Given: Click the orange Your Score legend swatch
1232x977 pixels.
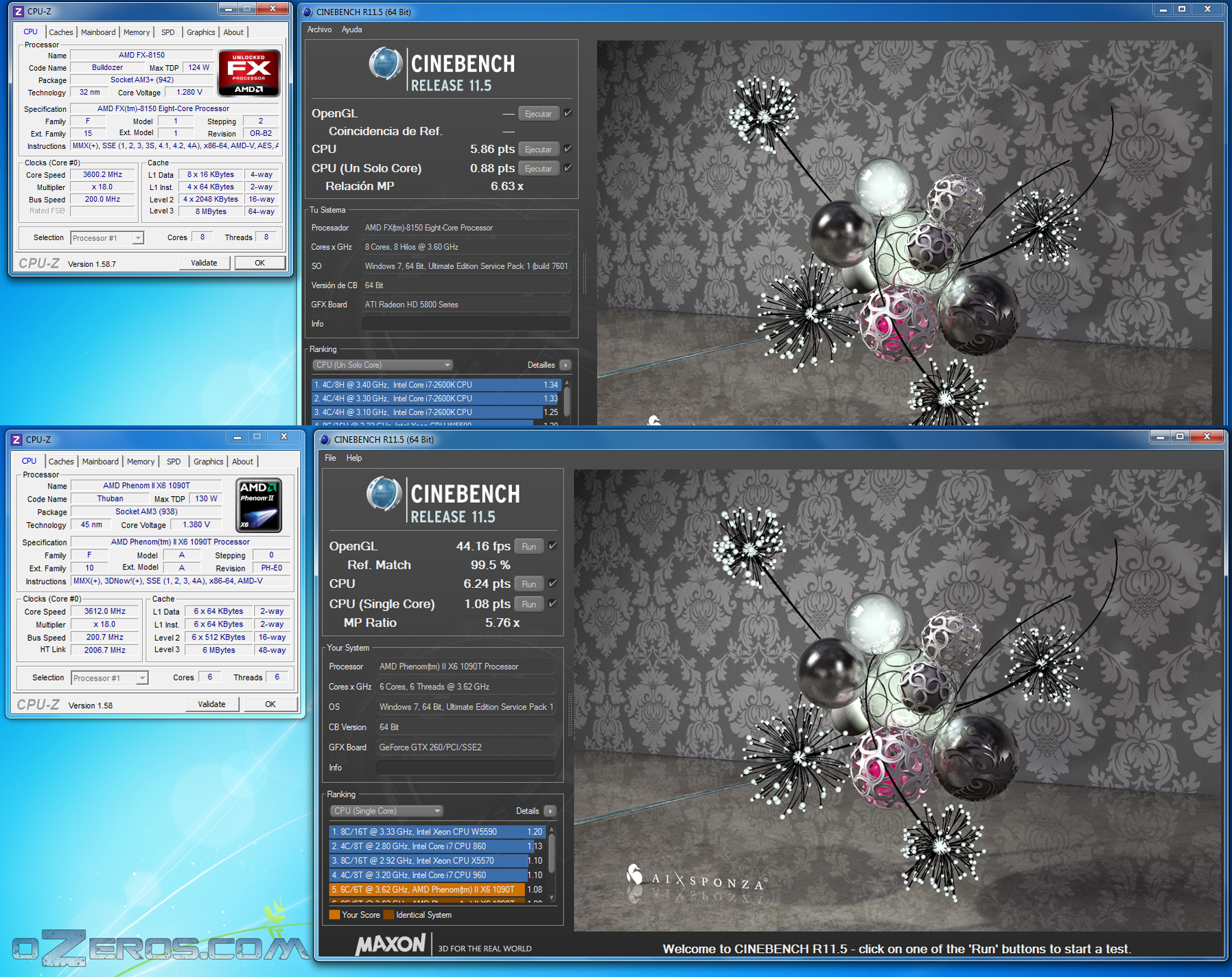Looking at the screenshot, I should pos(334,915).
